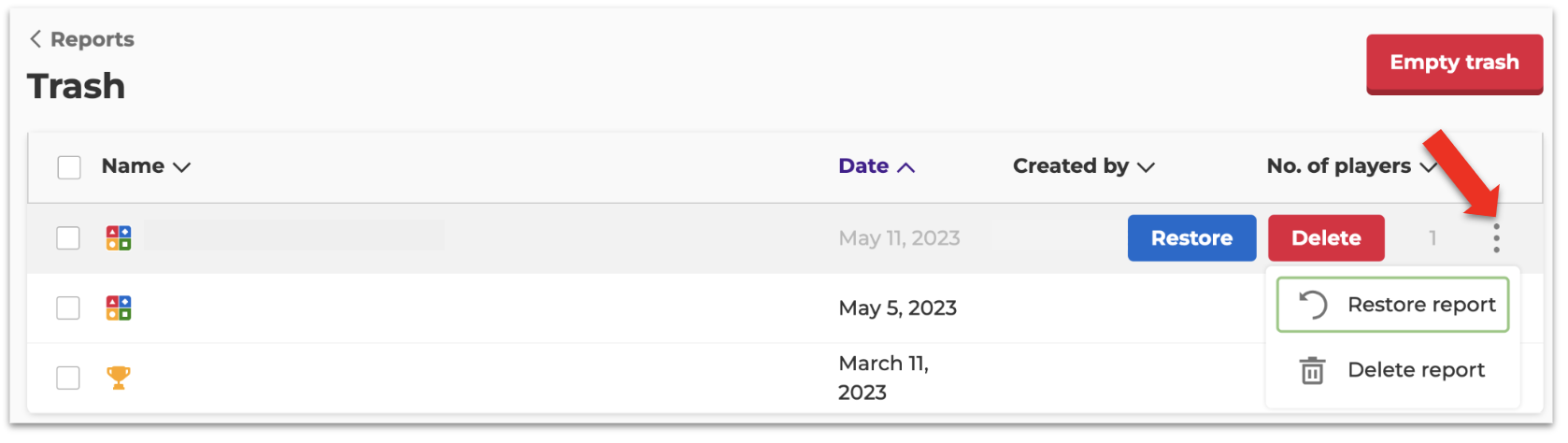Check the May 5, 2023 row checkbox

point(68,307)
